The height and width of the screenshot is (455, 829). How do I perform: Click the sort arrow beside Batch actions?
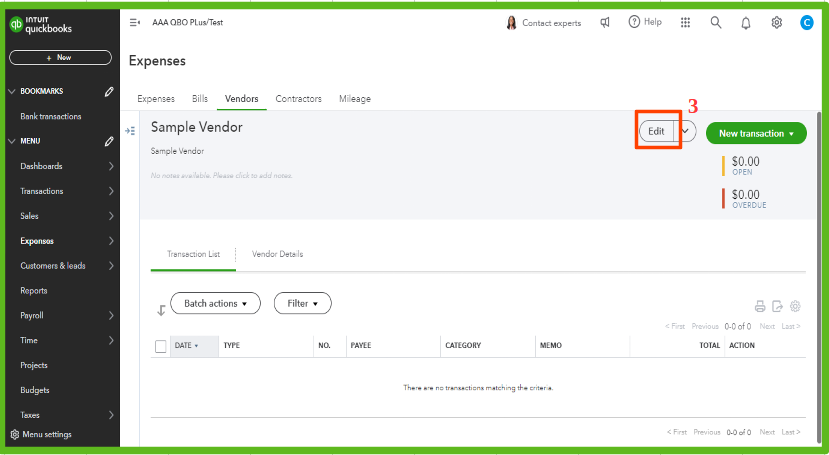(x=161, y=310)
